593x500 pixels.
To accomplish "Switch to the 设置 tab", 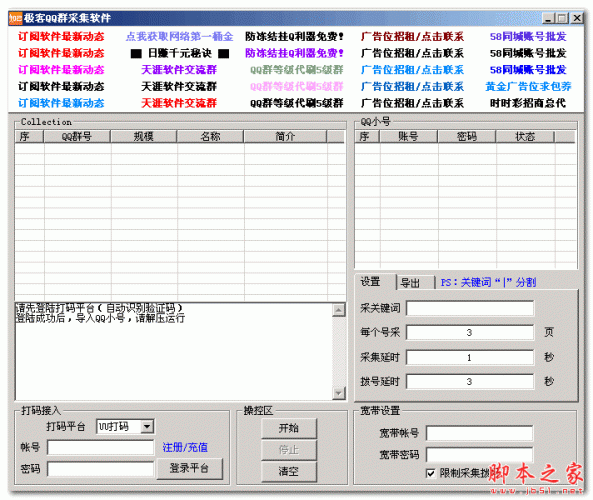I will (x=375, y=282).
